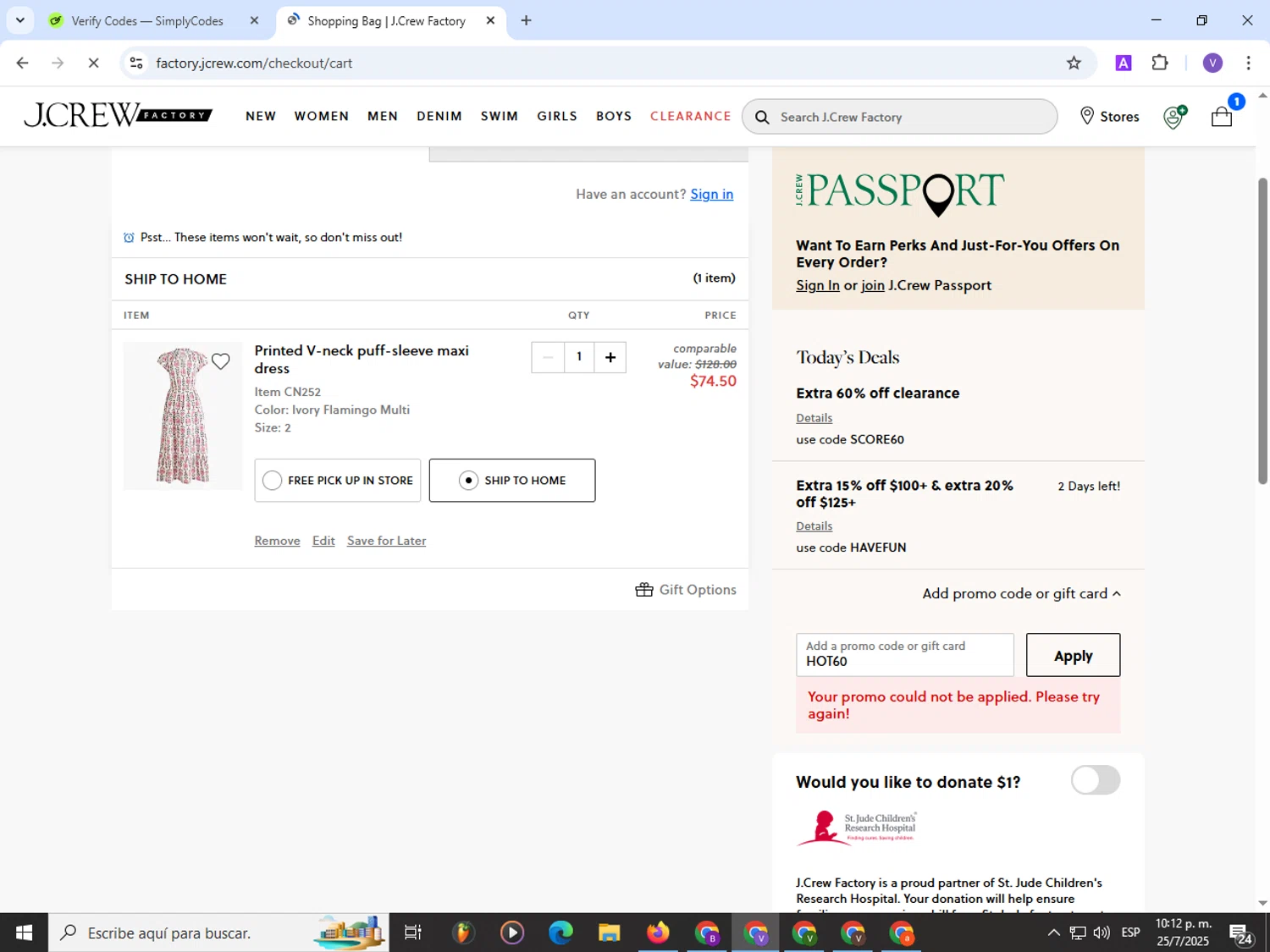Screen dimensions: 1270x952
Task: Open the BOYS menu
Action: [x=614, y=116]
